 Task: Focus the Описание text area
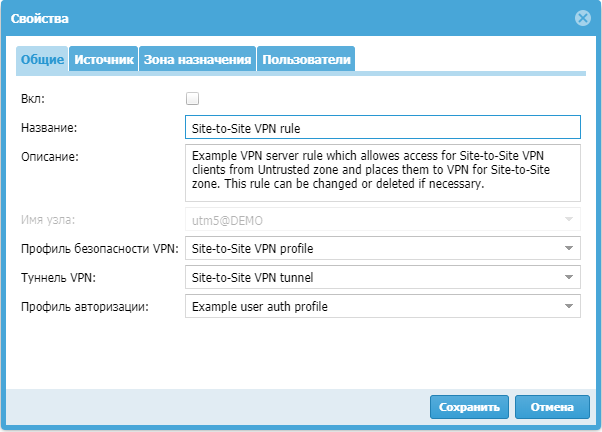point(382,171)
